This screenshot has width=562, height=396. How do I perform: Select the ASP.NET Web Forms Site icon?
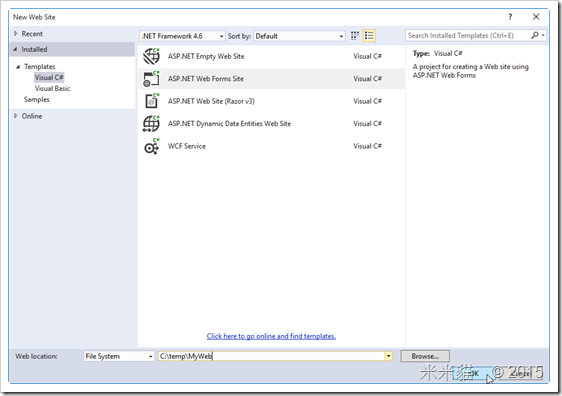(x=151, y=78)
